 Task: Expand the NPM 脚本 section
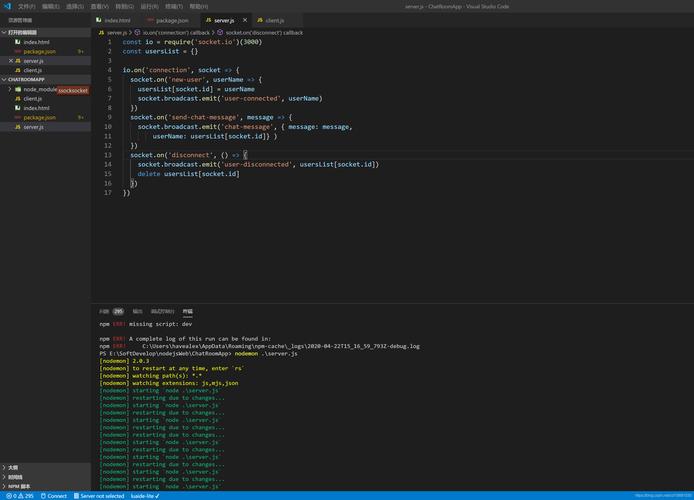click(x=45, y=486)
